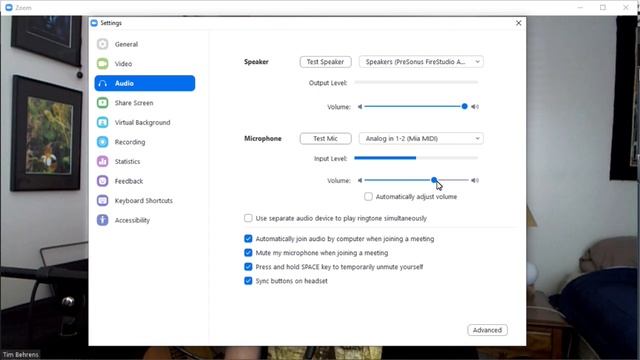
Task: Open the Speaker device dropdown
Action: click(421, 62)
